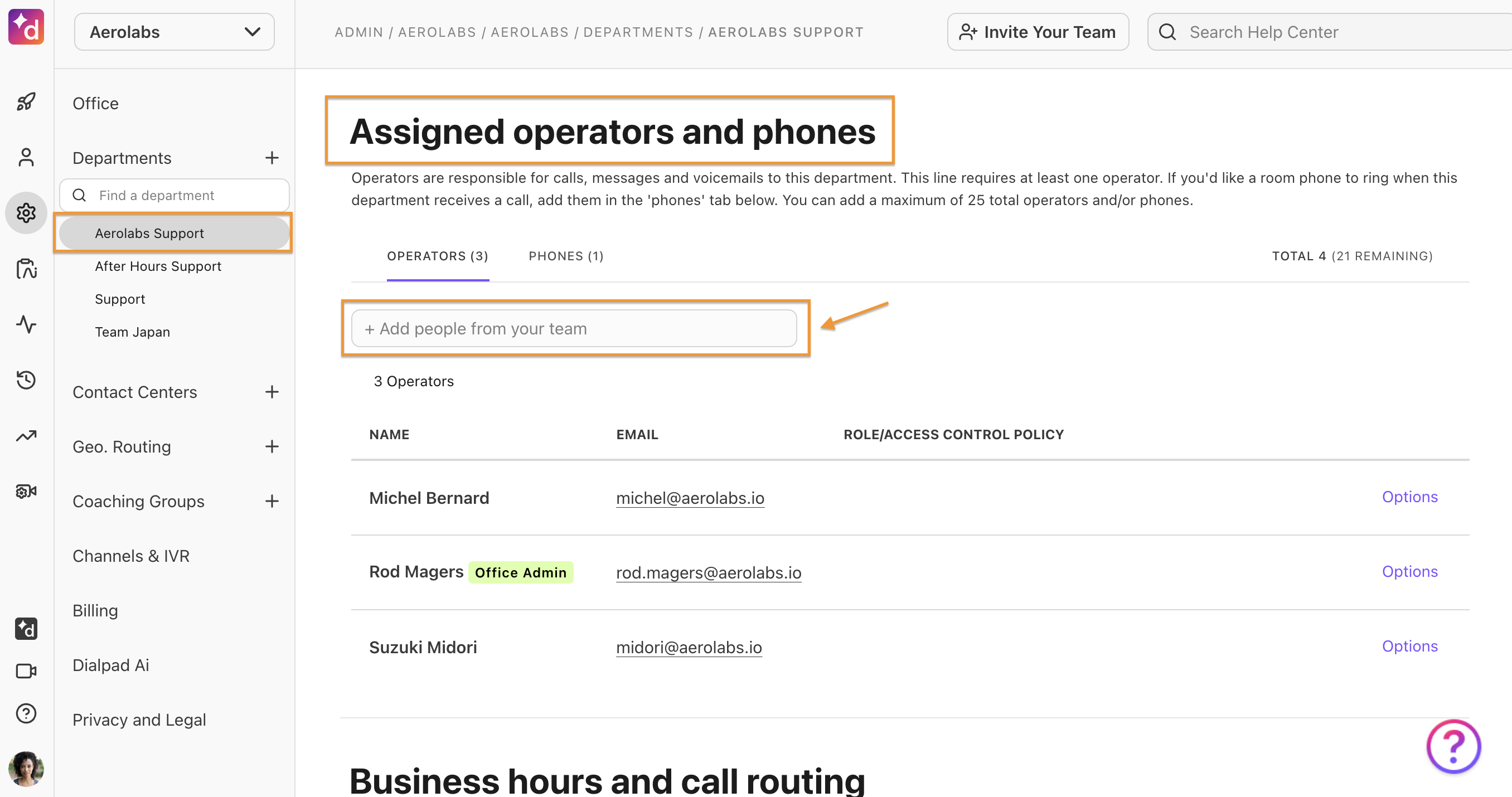Add Geo. Routing with plus icon

[x=272, y=446]
